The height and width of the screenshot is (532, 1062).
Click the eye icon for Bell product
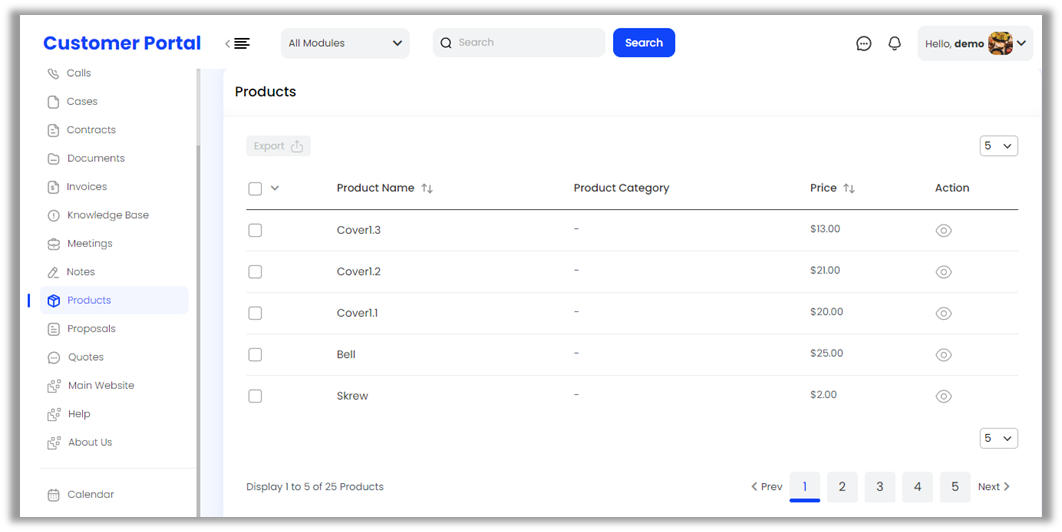(943, 355)
